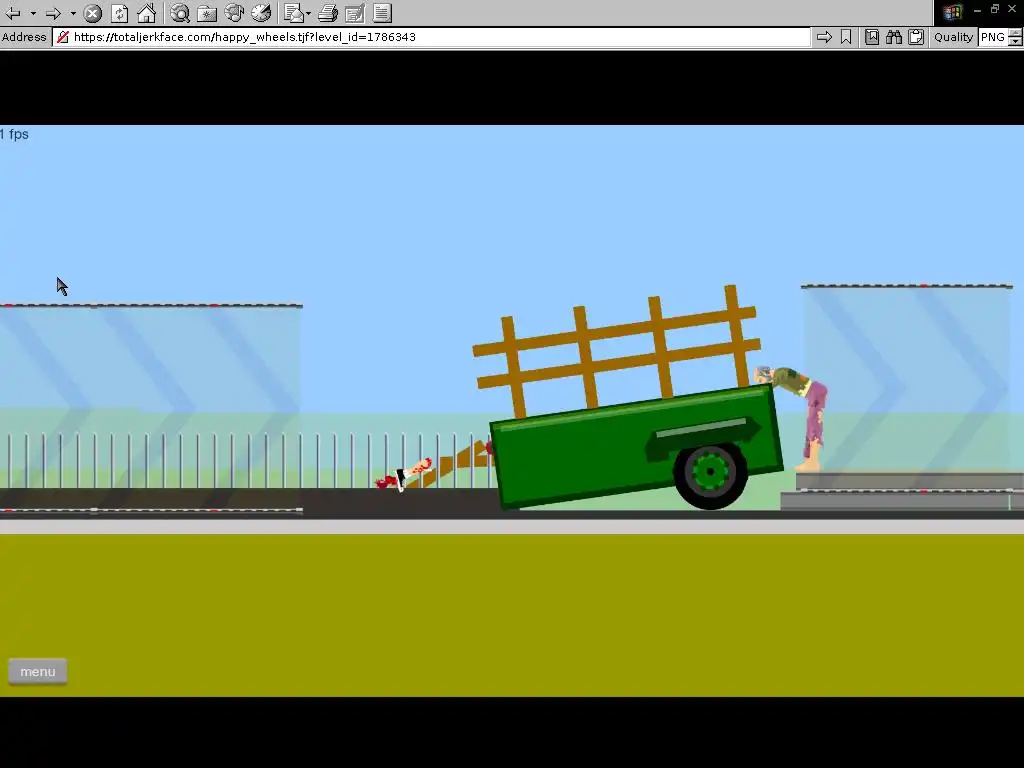The height and width of the screenshot is (768, 1024).
Task: Click the Quality label
Action: pyautogui.click(x=953, y=37)
